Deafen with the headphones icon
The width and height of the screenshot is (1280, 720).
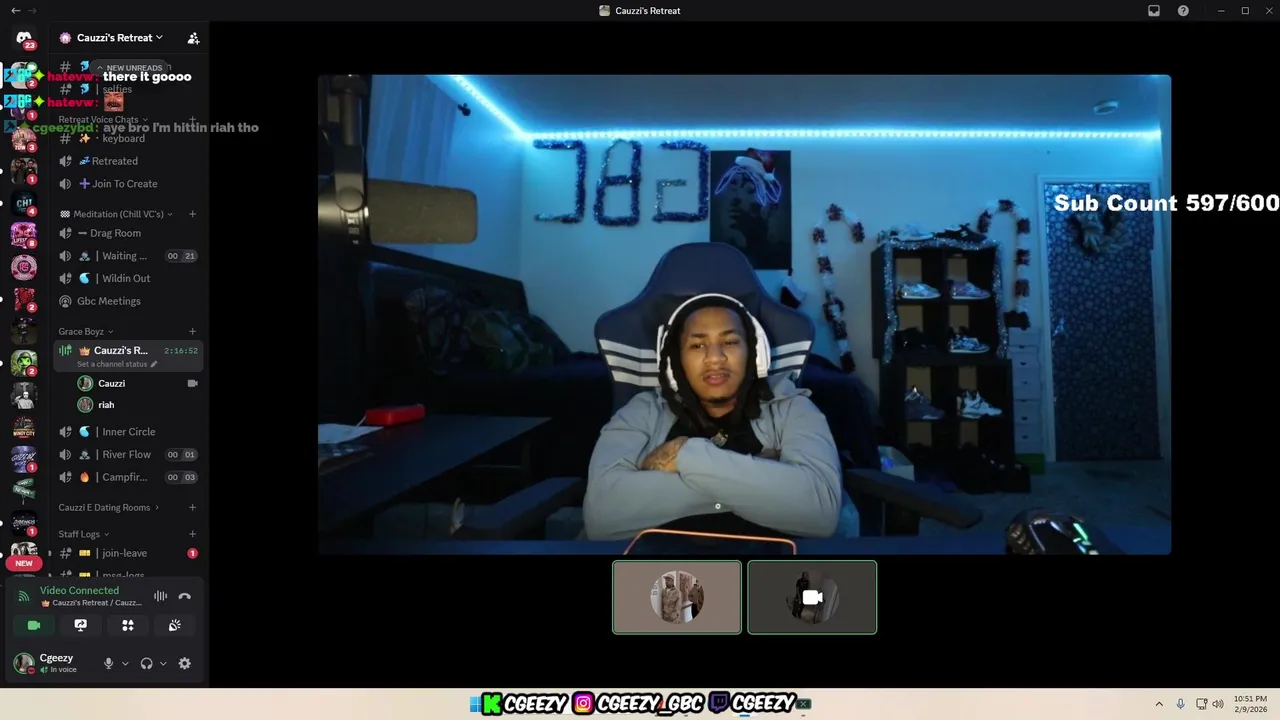(x=146, y=663)
